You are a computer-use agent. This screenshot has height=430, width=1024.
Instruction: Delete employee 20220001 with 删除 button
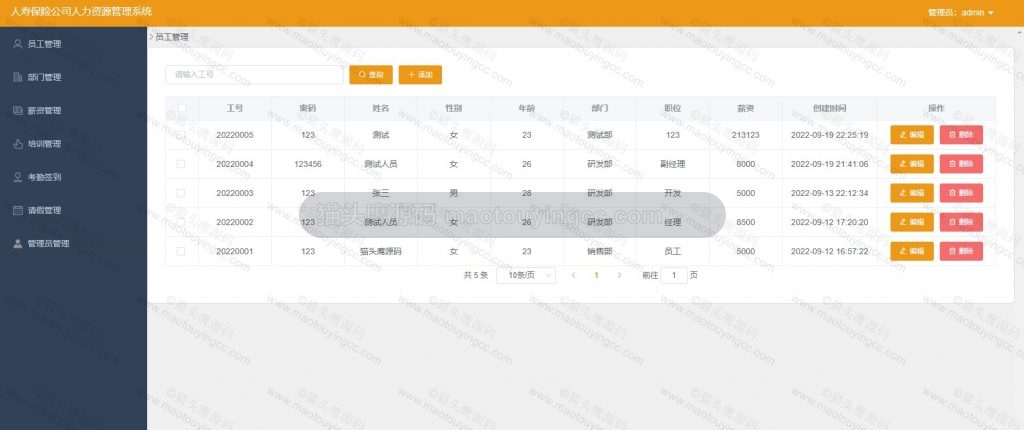[x=961, y=251]
